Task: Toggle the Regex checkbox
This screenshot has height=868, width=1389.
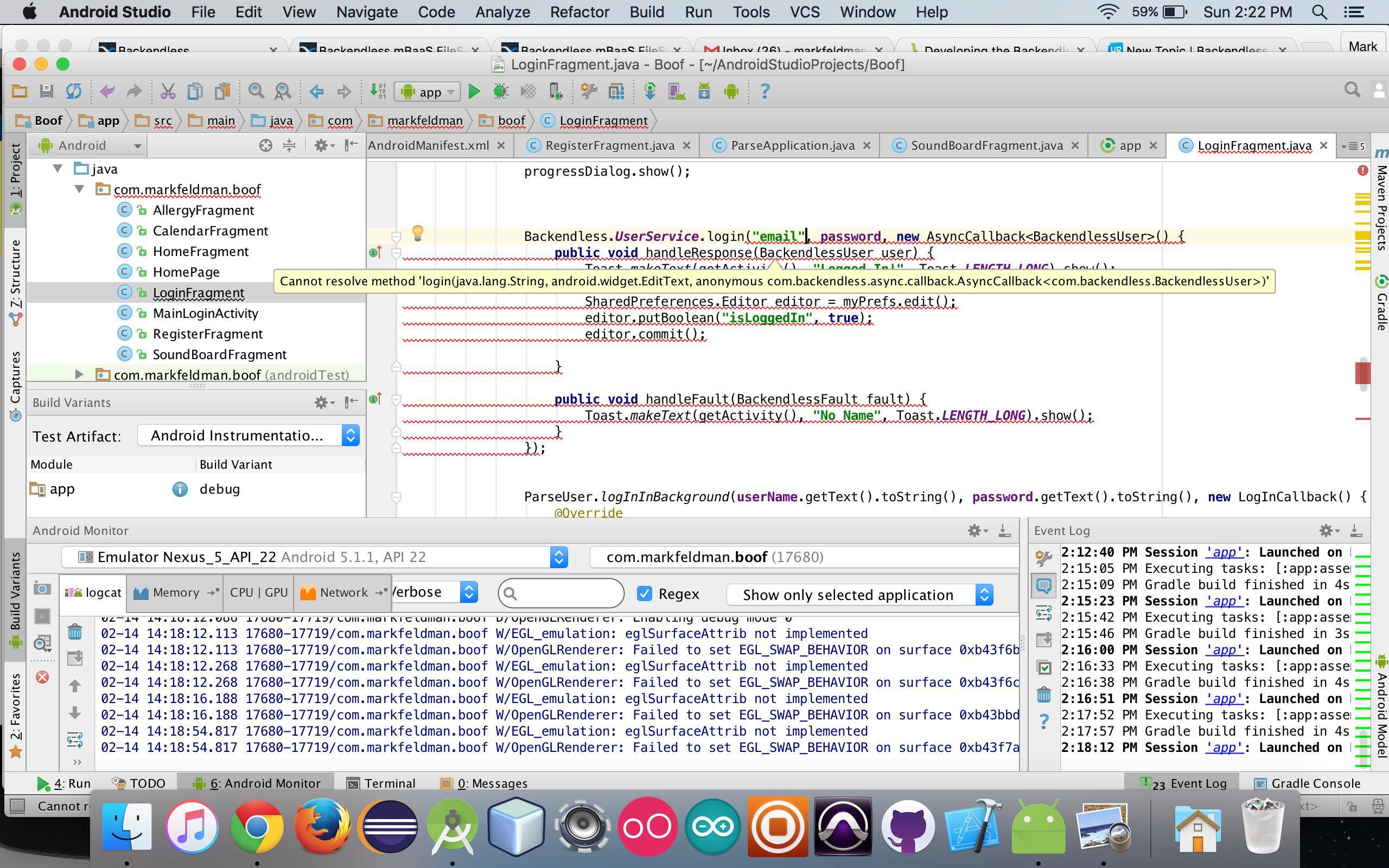Action: tap(645, 593)
